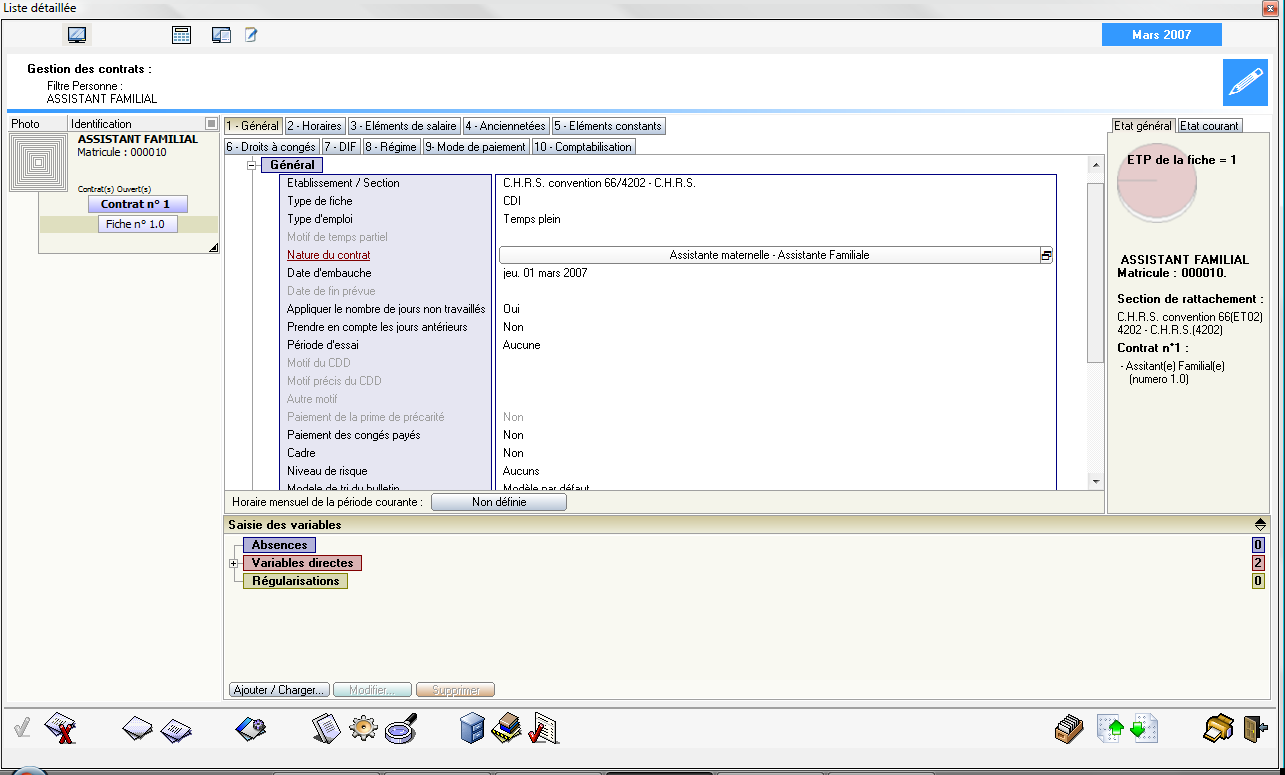
Task: Select the Absences tree item
Action: (279, 545)
